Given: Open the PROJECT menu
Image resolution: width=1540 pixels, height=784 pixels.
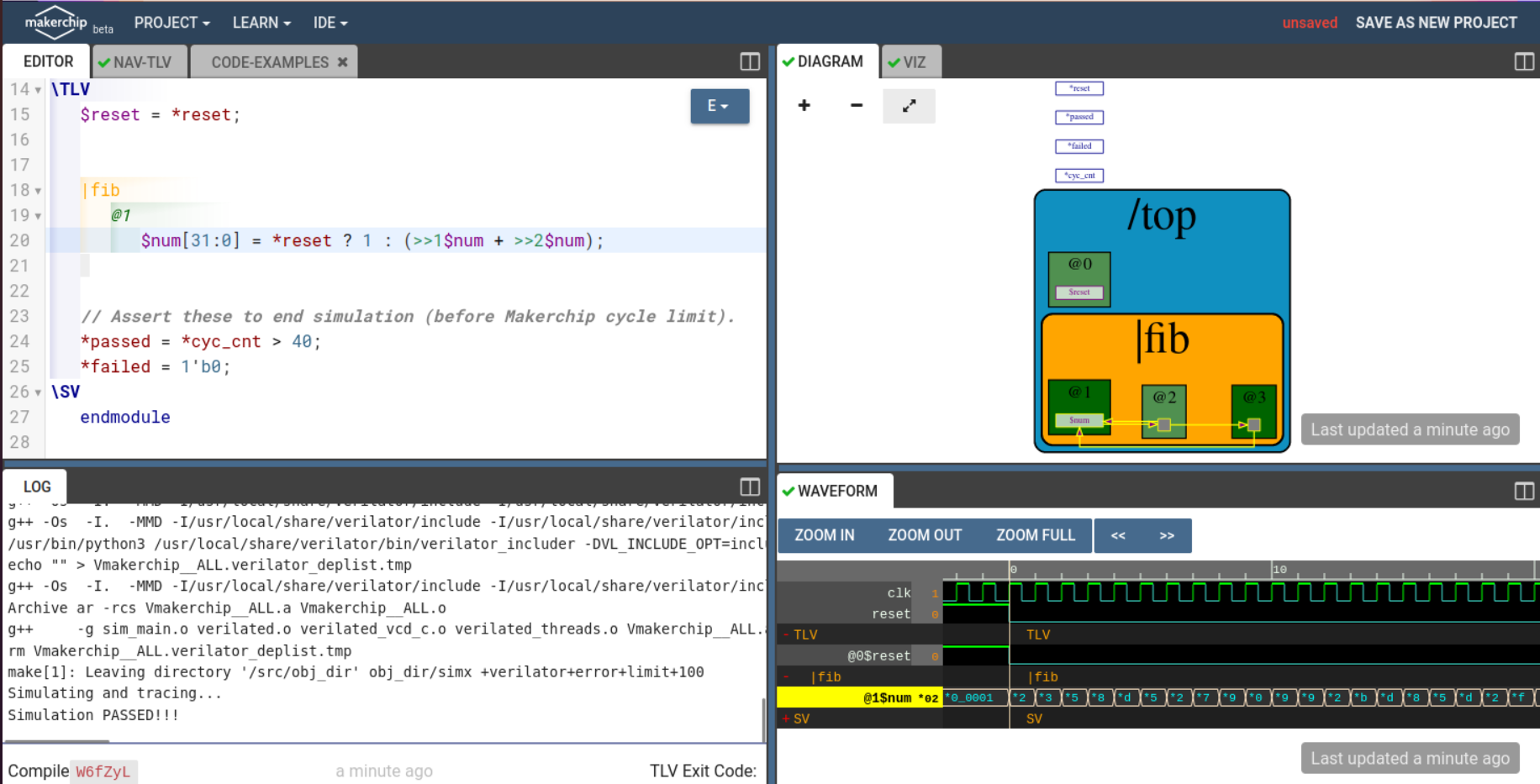Looking at the screenshot, I should 171,23.
